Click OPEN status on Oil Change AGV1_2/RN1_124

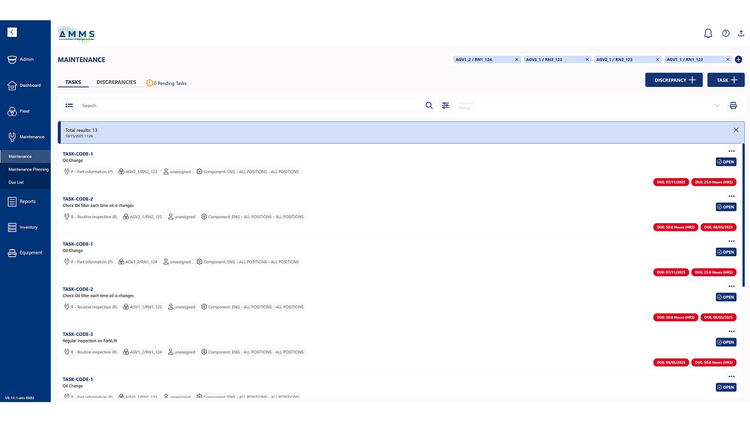click(x=726, y=252)
